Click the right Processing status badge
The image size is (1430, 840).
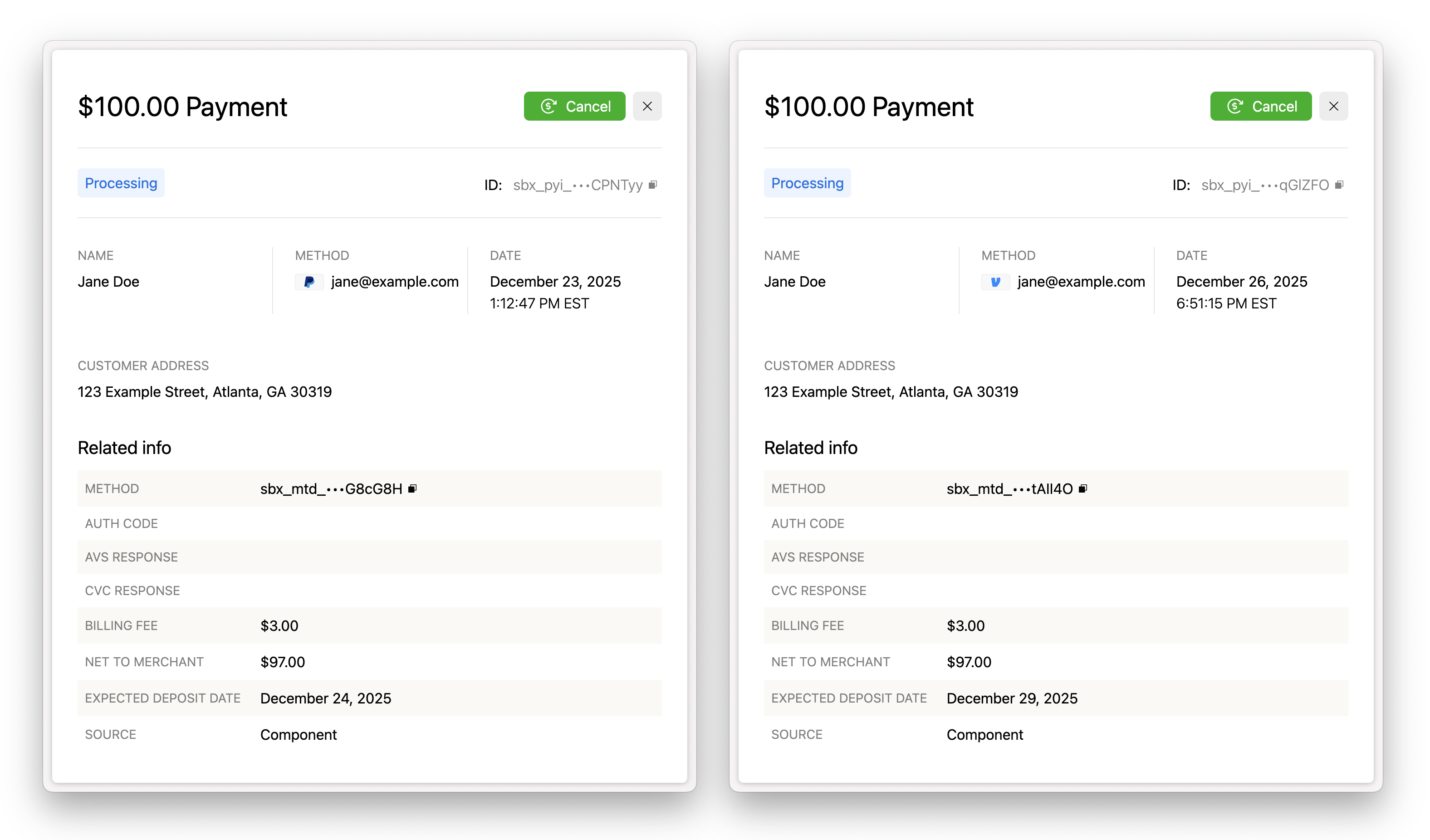(x=807, y=183)
